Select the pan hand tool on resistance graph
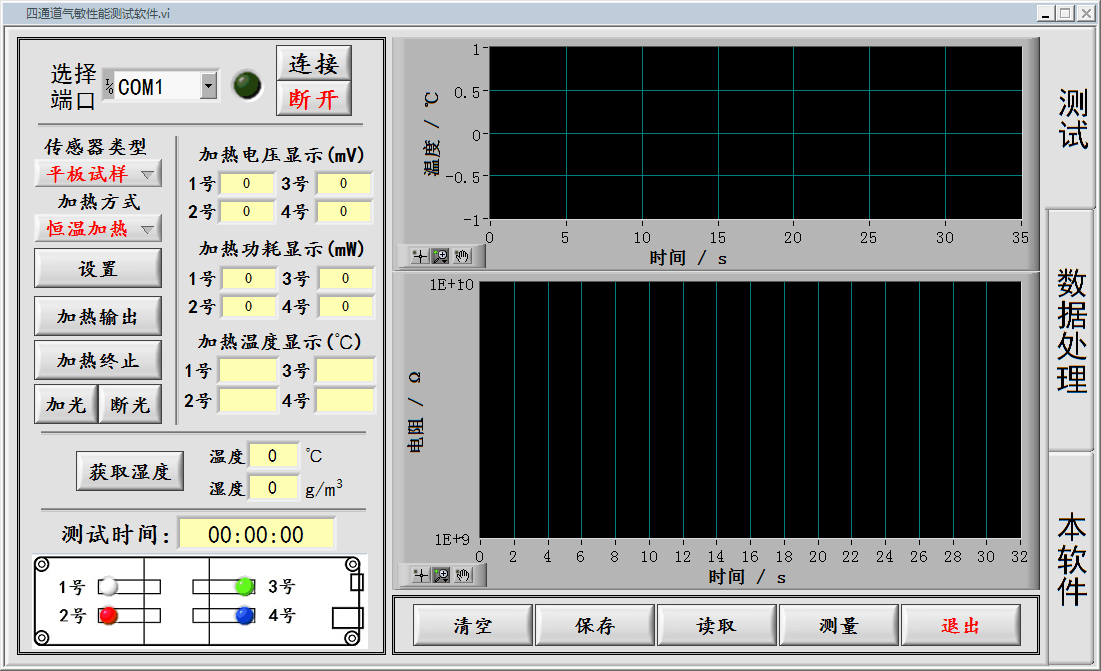Image resolution: width=1101 pixels, height=671 pixels. (462, 575)
